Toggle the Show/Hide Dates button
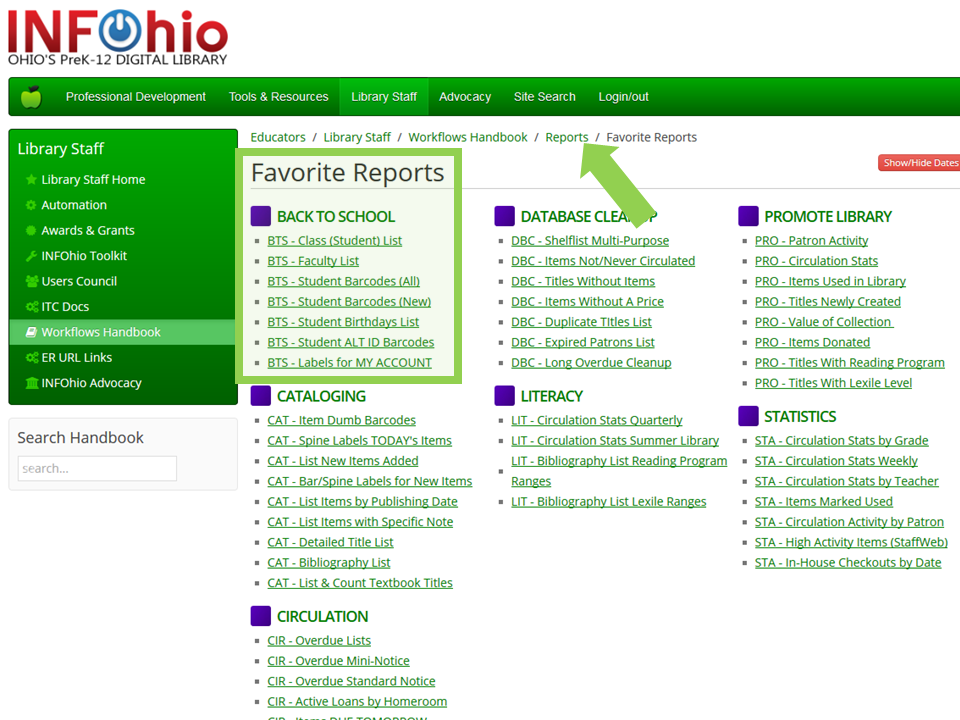Screen dimensions: 960x720 point(920,163)
